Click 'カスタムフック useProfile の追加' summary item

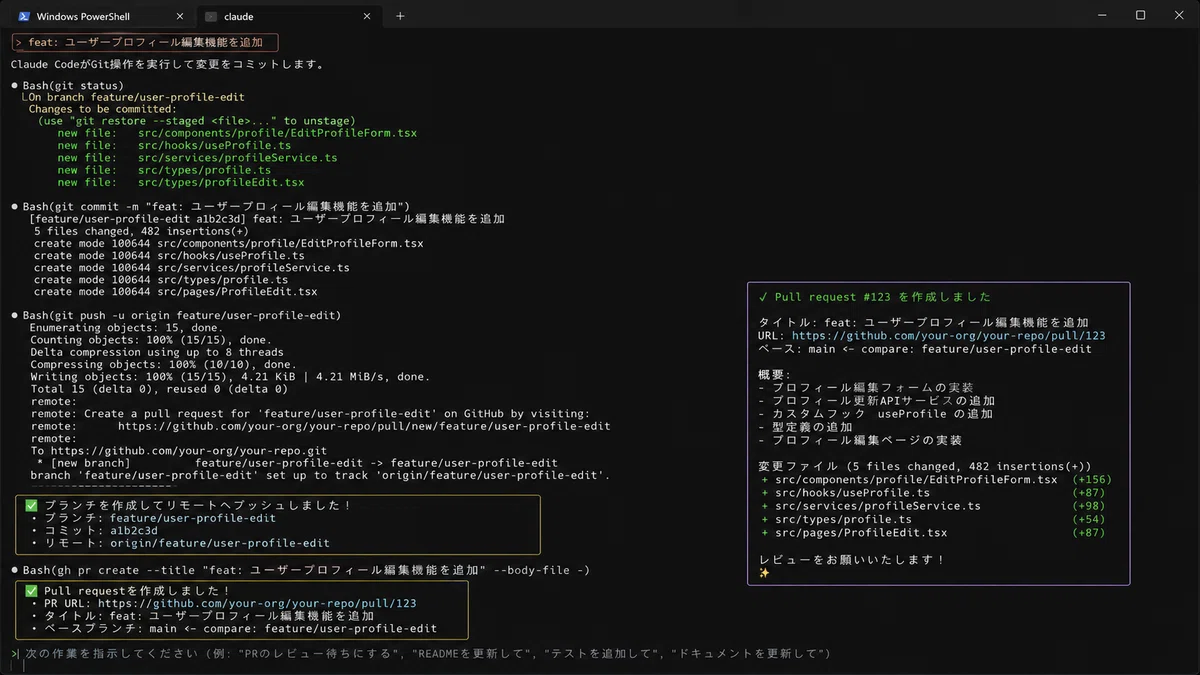876,414
